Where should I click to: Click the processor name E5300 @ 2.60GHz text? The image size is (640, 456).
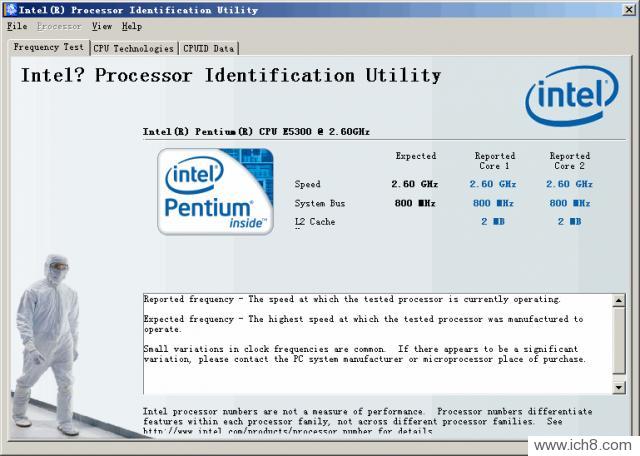pyautogui.click(x=256, y=131)
